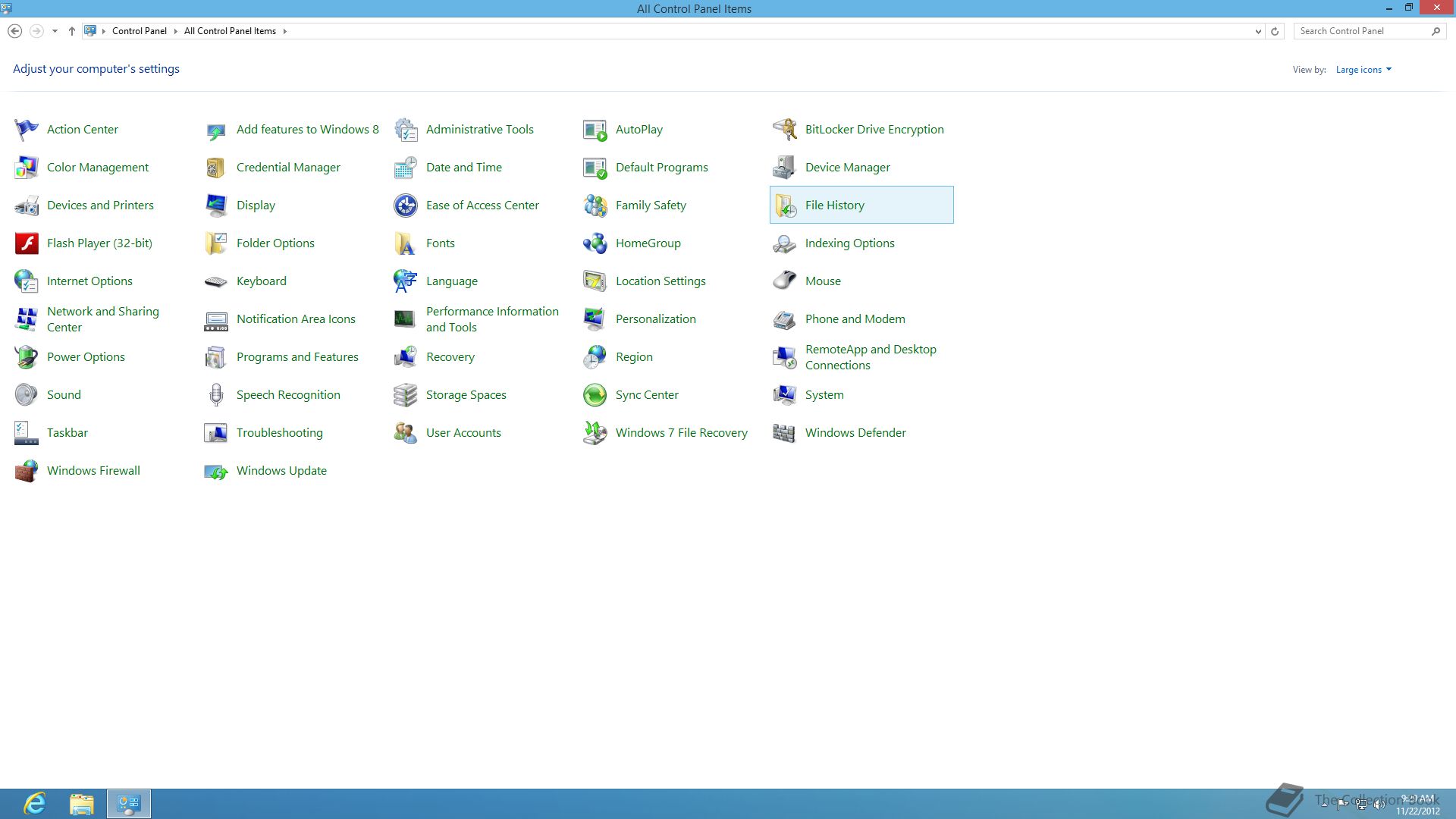
Task: Open Windows 7 File Recovery link
Action: [x=682, y=433]
